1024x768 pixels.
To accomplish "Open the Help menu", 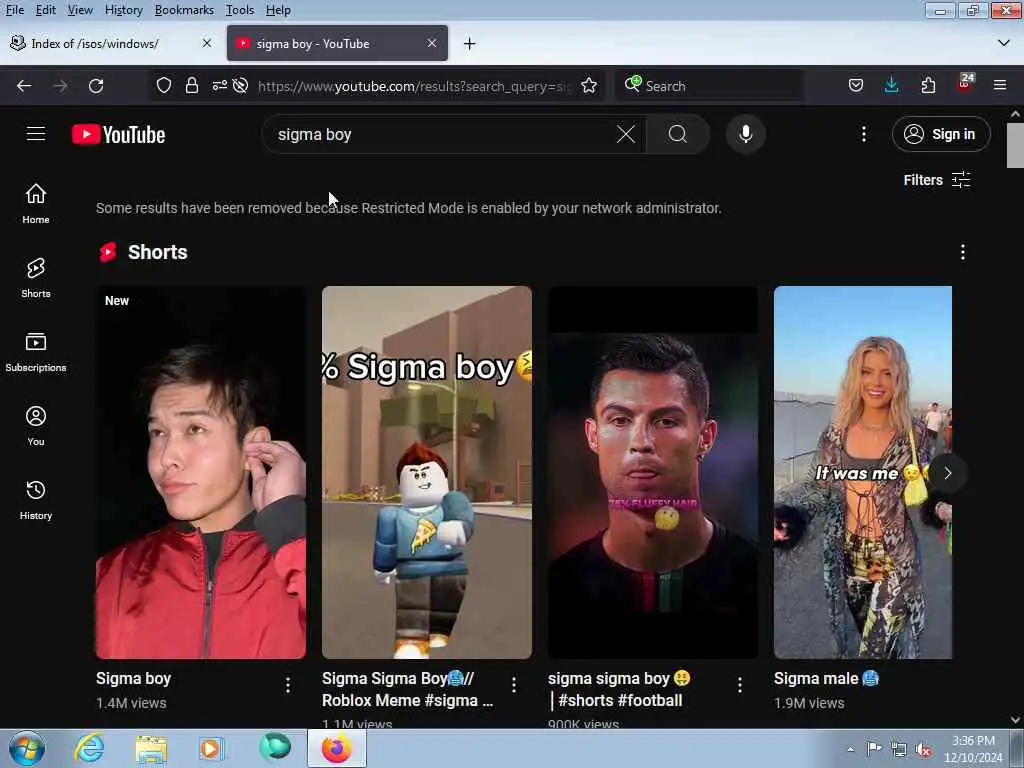I will pos(278,10).
